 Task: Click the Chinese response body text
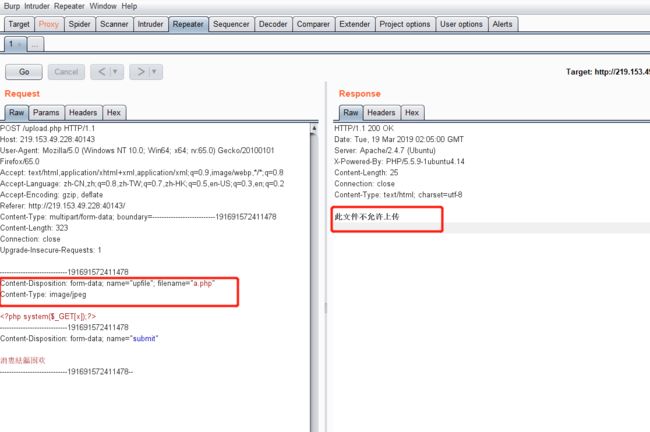tap(367, 216)
